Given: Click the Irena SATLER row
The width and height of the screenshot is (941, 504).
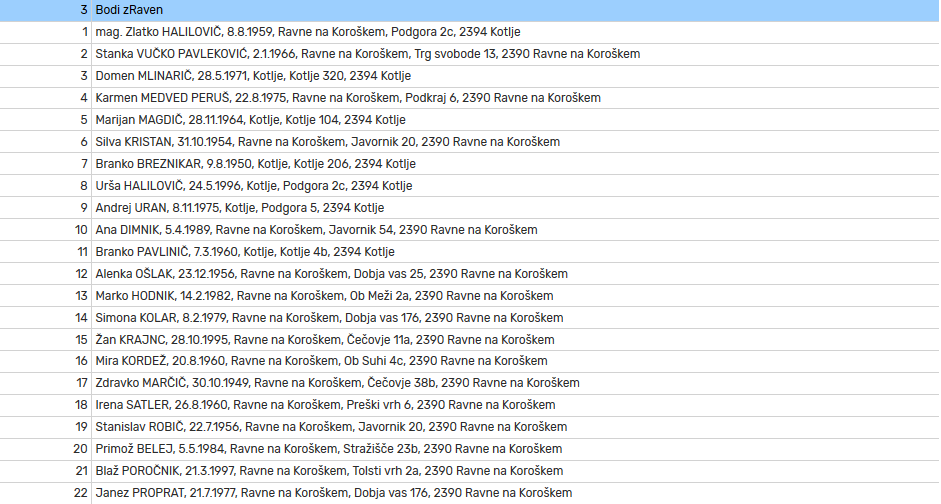Looking at the screenshot, I should tap(325, 405).
